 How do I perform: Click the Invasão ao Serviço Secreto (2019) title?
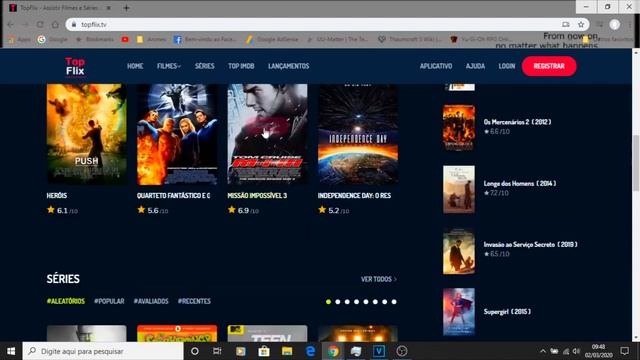pyautogui.click(x=531, y=244)
